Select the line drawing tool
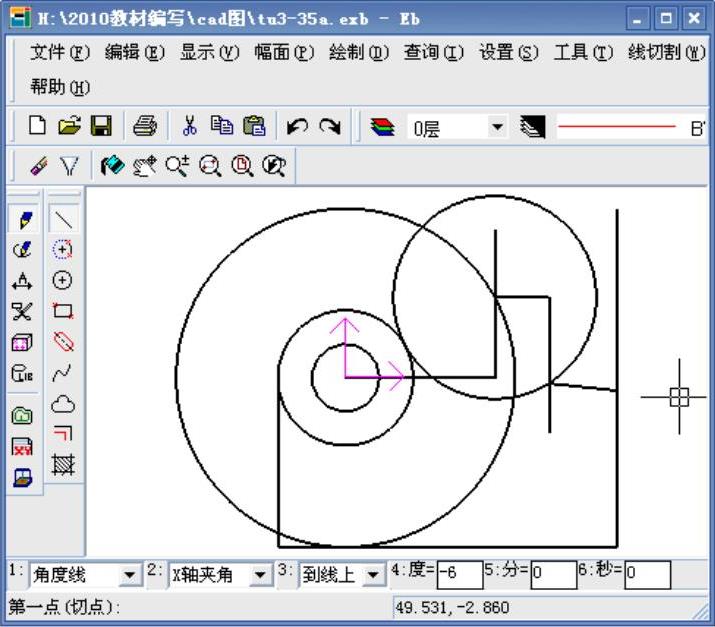715x627 pixels. click(x=63, y=219)
